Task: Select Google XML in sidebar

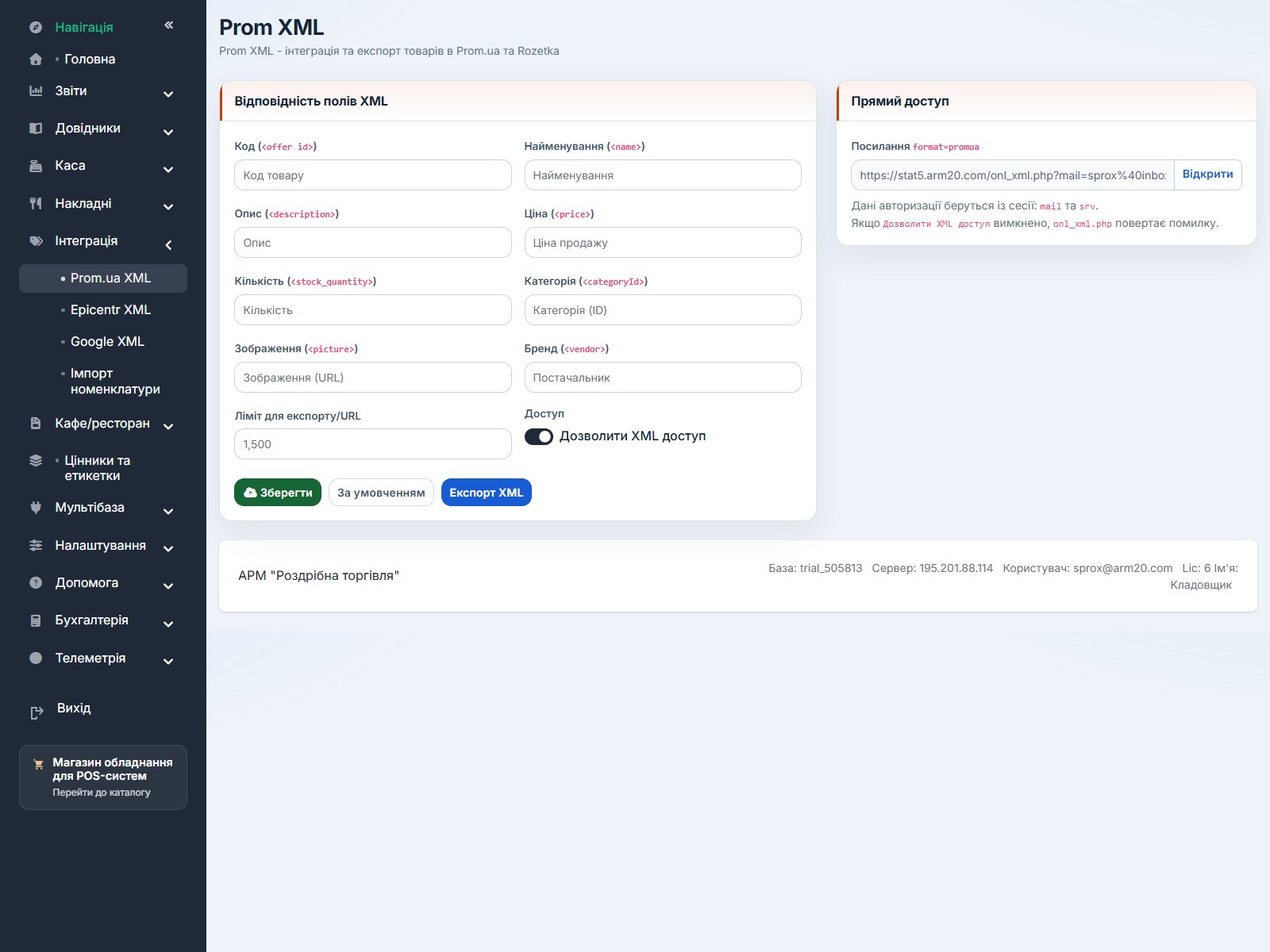Action: tap(107, 342)
